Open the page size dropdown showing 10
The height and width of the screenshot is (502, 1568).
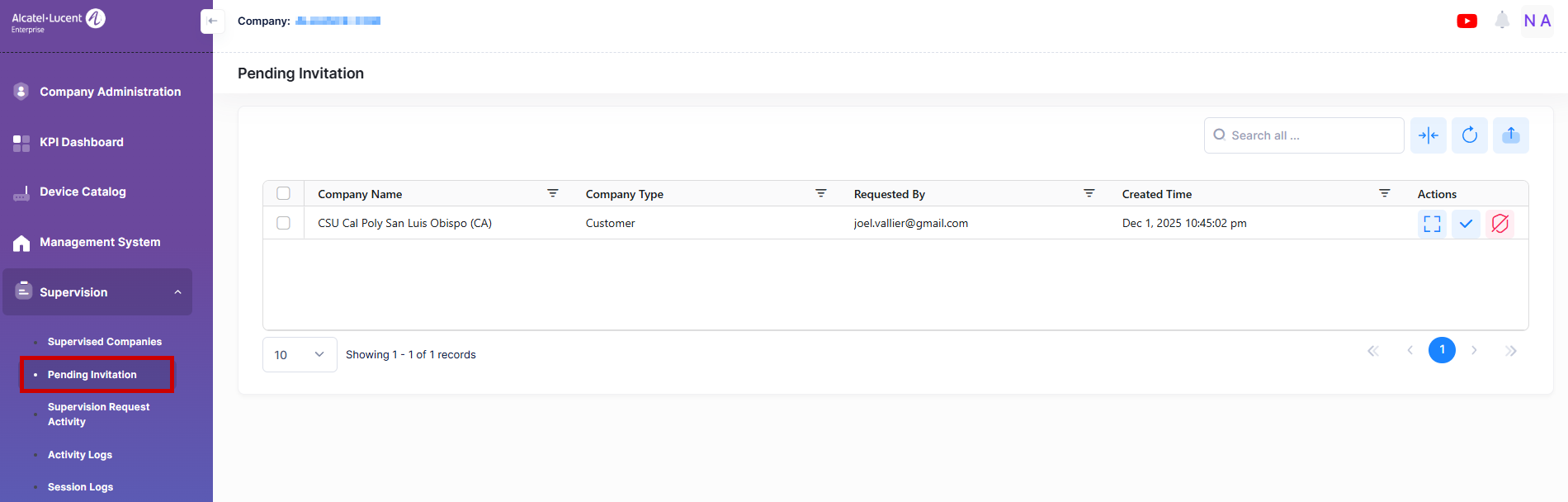(300, 355)
